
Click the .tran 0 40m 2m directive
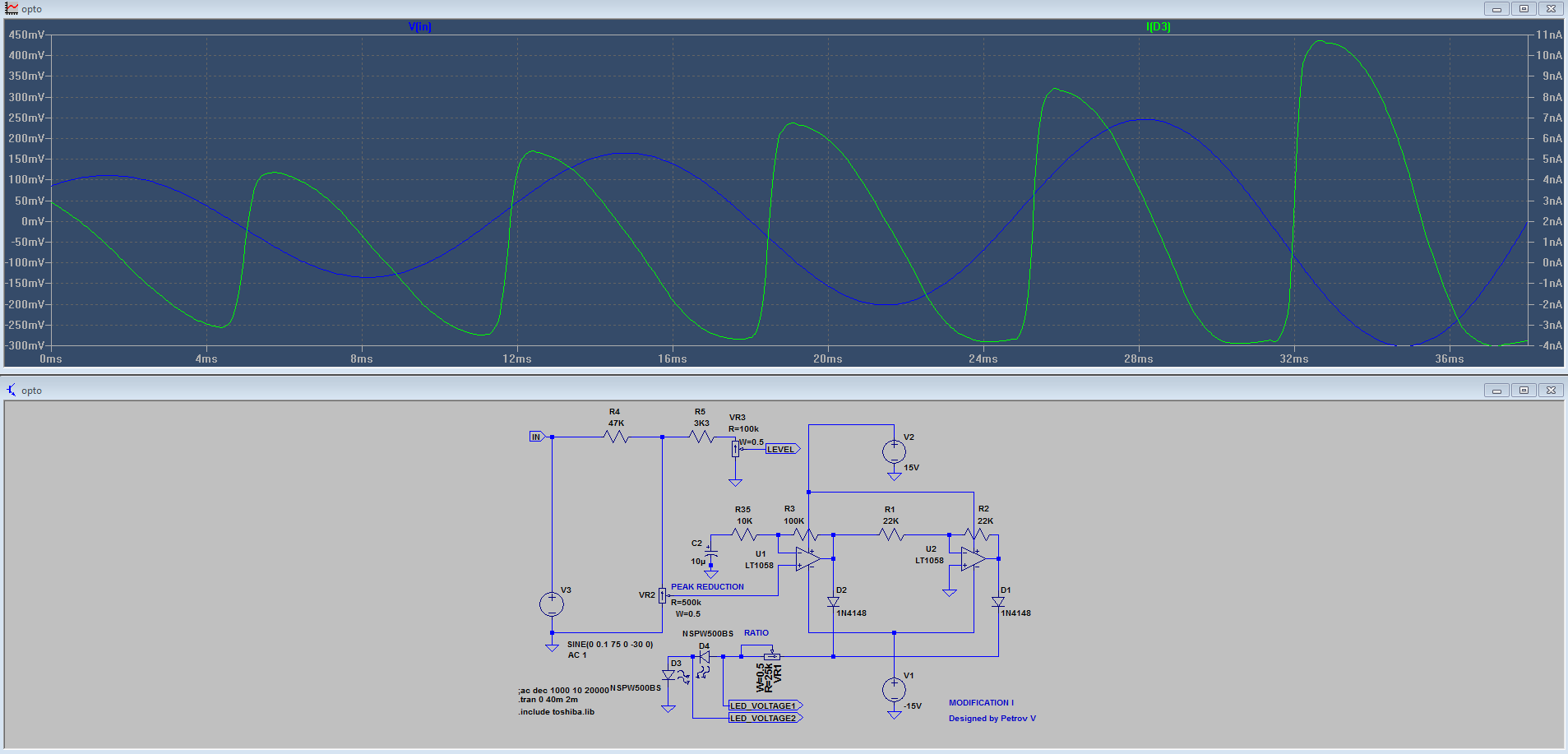549,700
